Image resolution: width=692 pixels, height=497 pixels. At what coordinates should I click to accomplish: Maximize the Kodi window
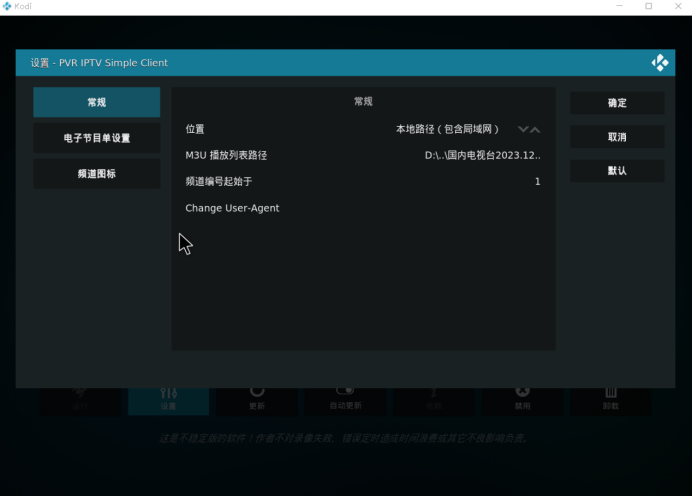[648, 6]
